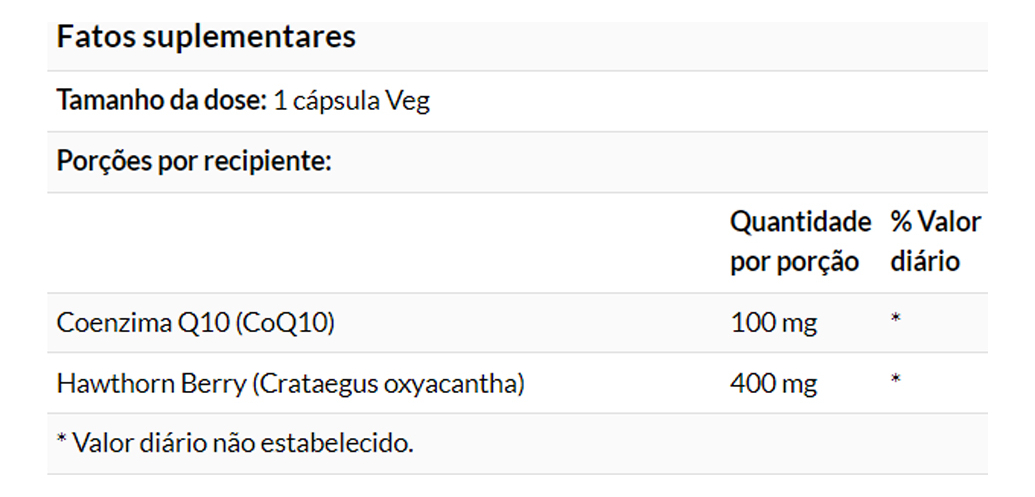Viewport: 1035px width, 497px height.
Task: Select the "1 cápsula Veg" serving value
Action: click(351, 101)
